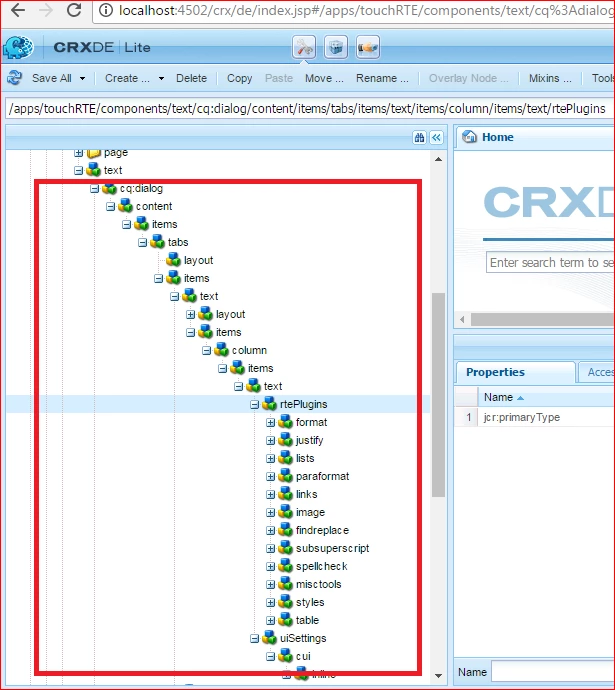Select the styles tree node label
Screen dimensions: 615x690
(310, 602)
